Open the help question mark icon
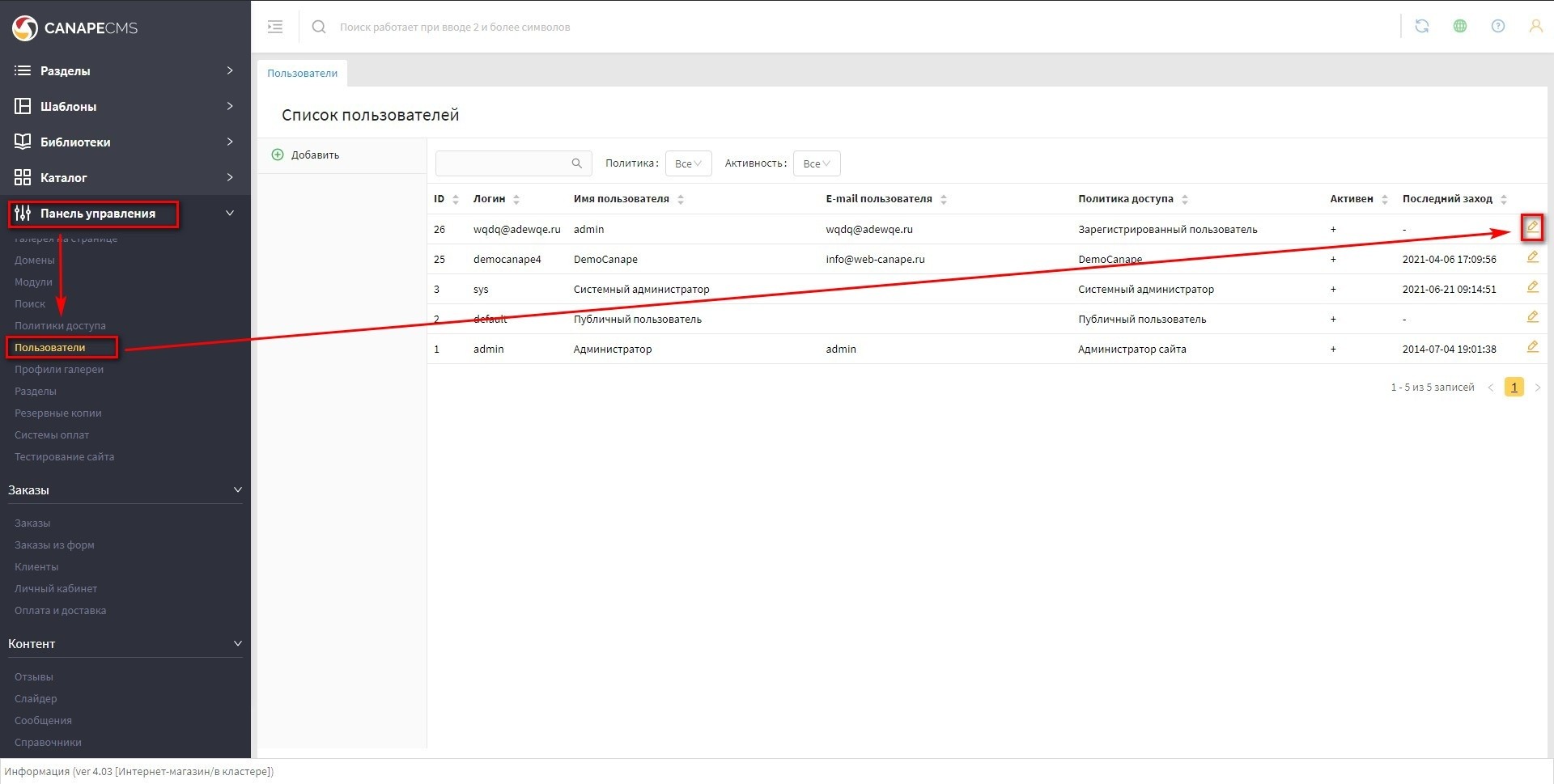Viewport: 1554px width, 784px height. pyautogui.click(x=1497, y=26)
